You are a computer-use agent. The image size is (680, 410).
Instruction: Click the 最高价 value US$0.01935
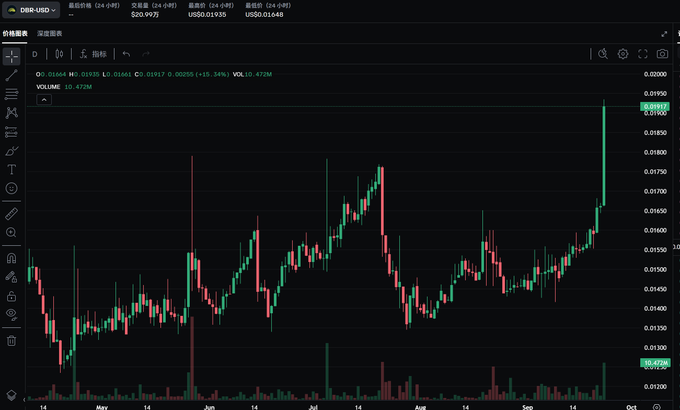207,15
